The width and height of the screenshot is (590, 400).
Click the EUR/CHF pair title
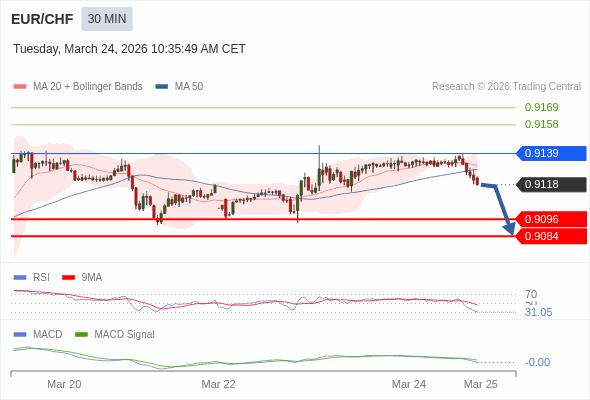tap(42, 19)
